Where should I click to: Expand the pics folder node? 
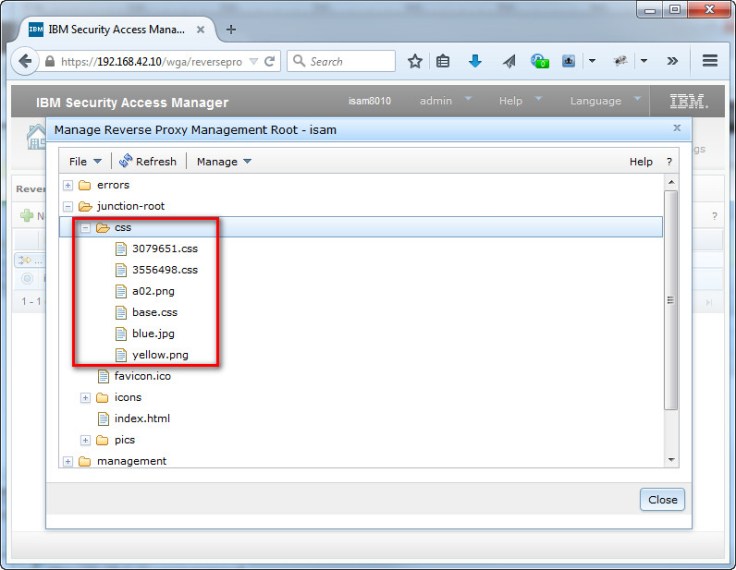pos(86,440)
